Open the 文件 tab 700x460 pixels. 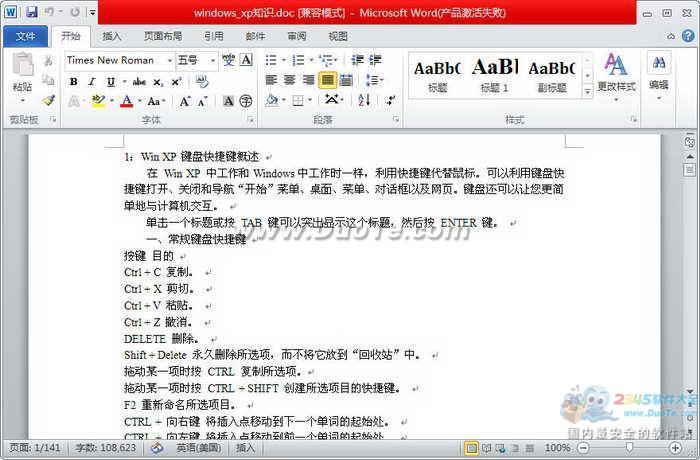(x=25, y=37)
